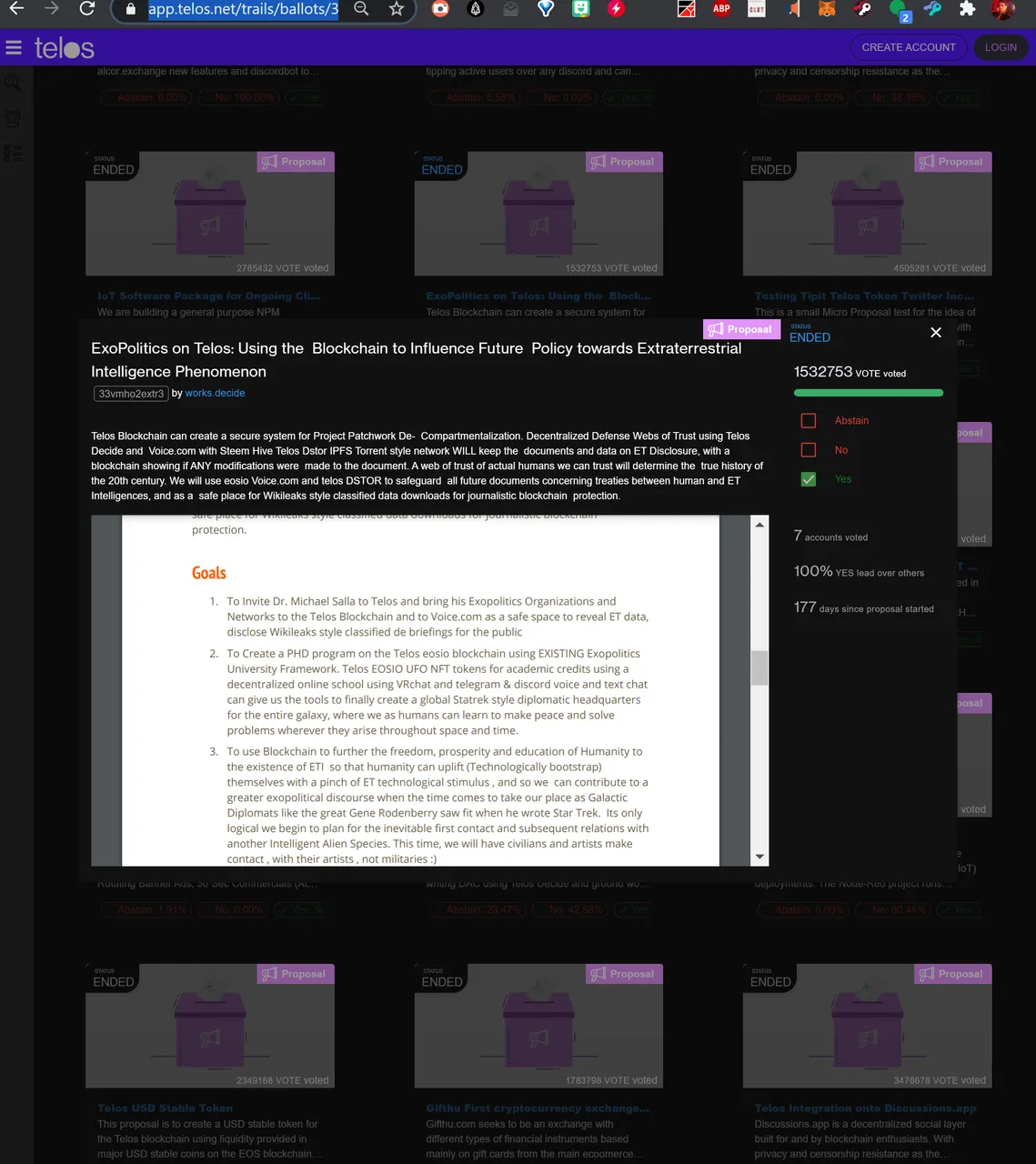Click CREATE ACCOUNT button
Viewport: 1036px width, 1164px height.
tap(909, 47)
